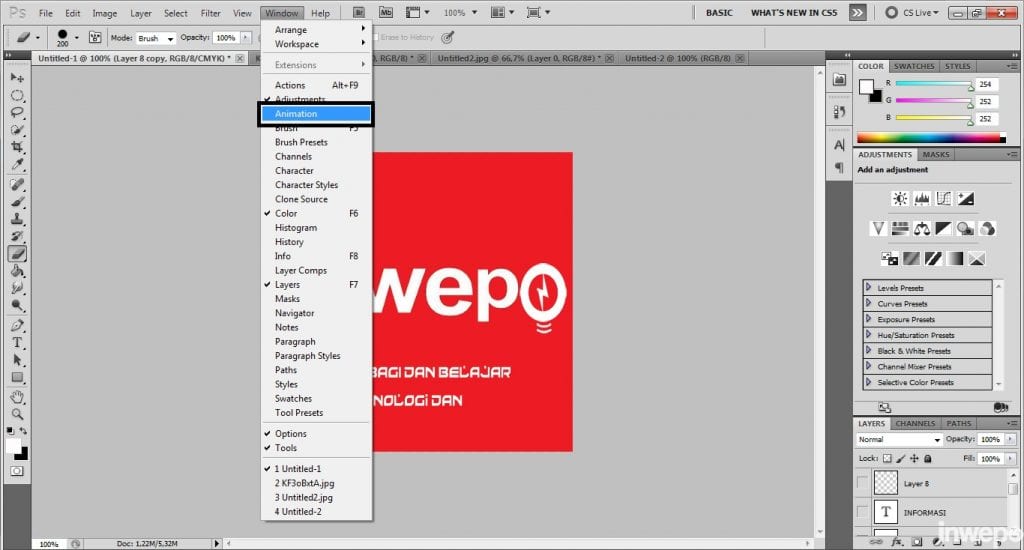Add a Black & White adjustment

tap(944, 229)
